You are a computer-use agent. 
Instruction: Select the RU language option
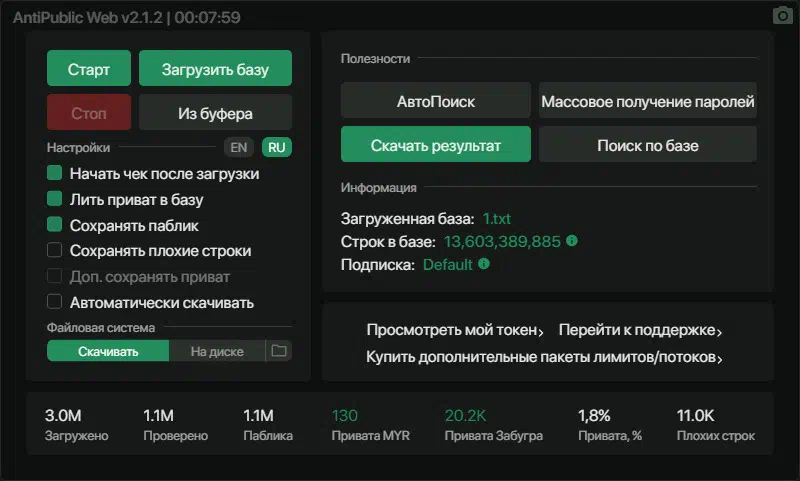click(x=277, y=147)
